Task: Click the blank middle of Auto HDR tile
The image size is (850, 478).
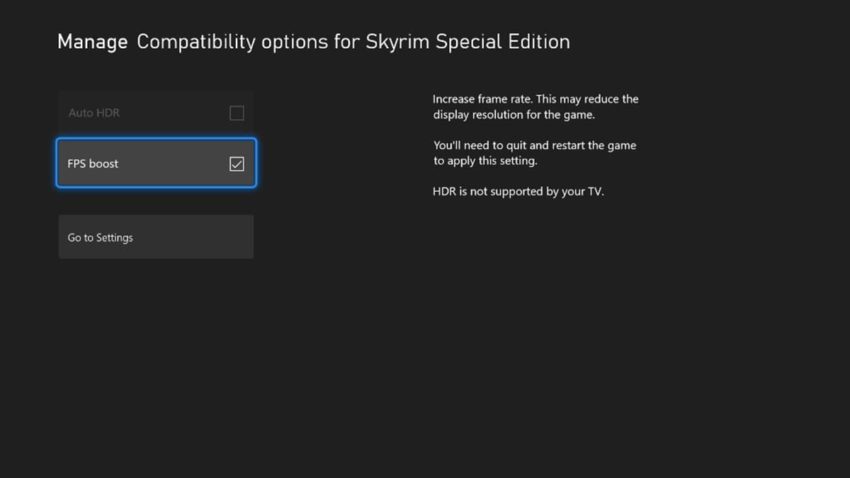Action: (x=173, y=113)
